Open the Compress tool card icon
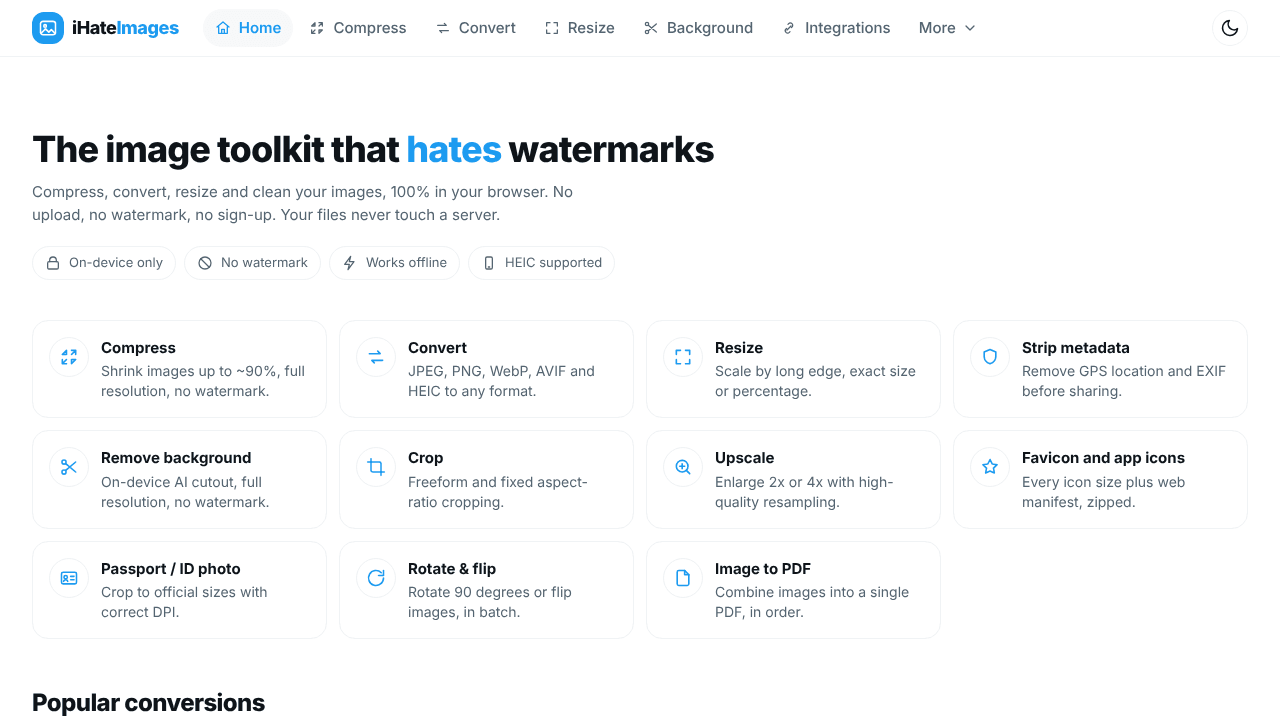 click(69, 357)
